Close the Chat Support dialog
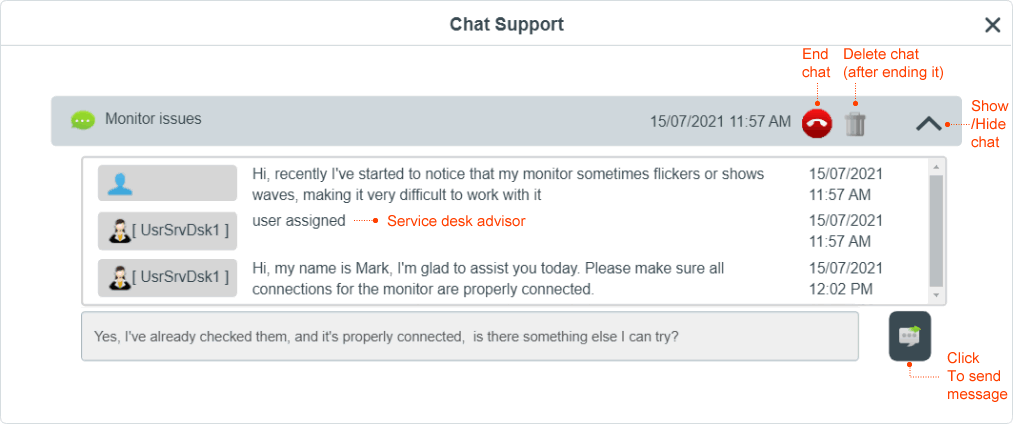Screen dimensions: 1013x424 coord(992,25)
